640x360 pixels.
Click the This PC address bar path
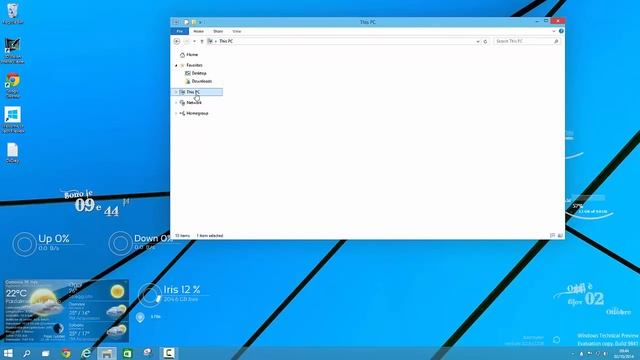[226, 41]
